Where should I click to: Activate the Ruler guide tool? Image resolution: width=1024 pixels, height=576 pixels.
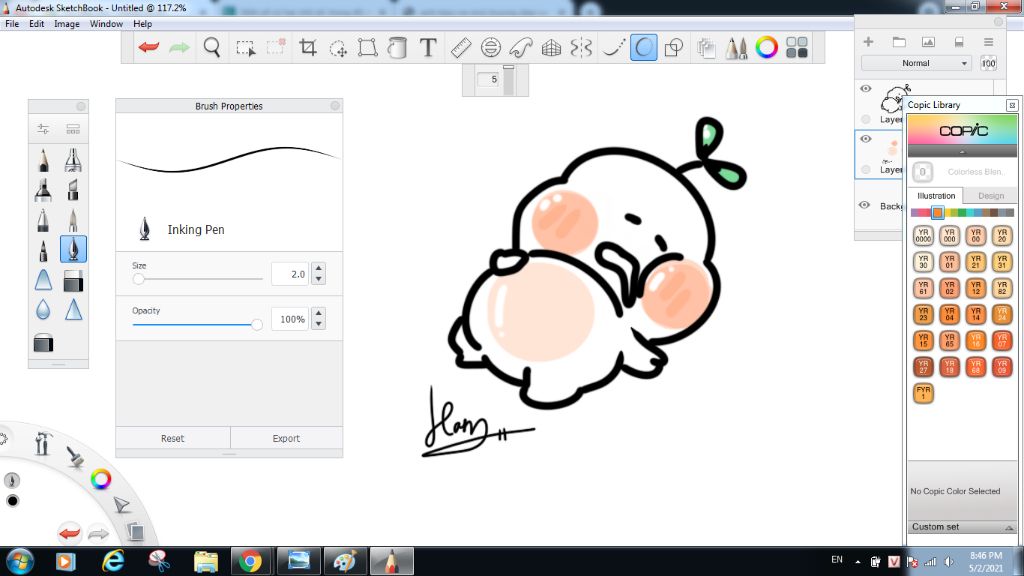[x=461, y=47]
